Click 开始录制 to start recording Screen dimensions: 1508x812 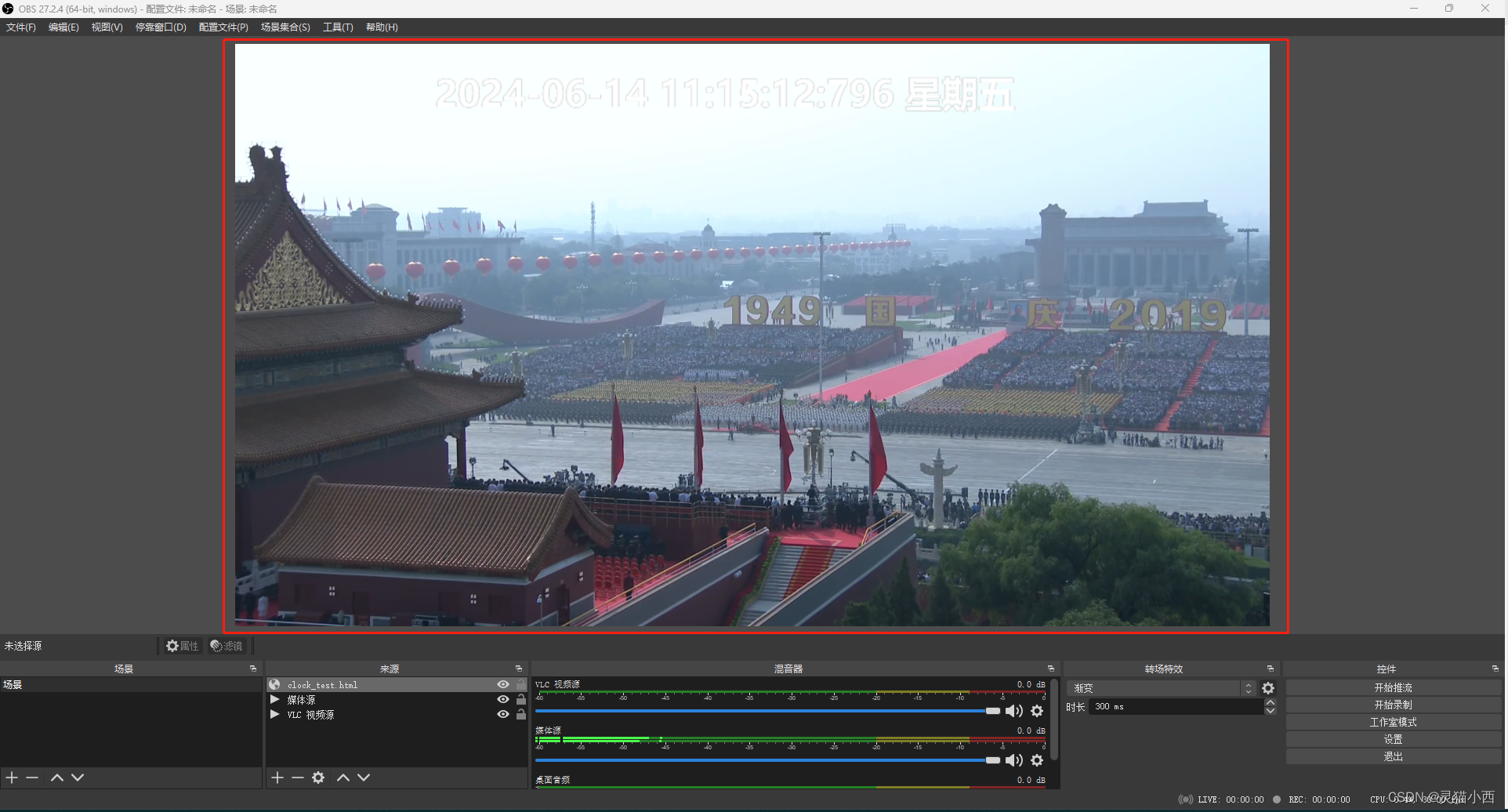1394,705
